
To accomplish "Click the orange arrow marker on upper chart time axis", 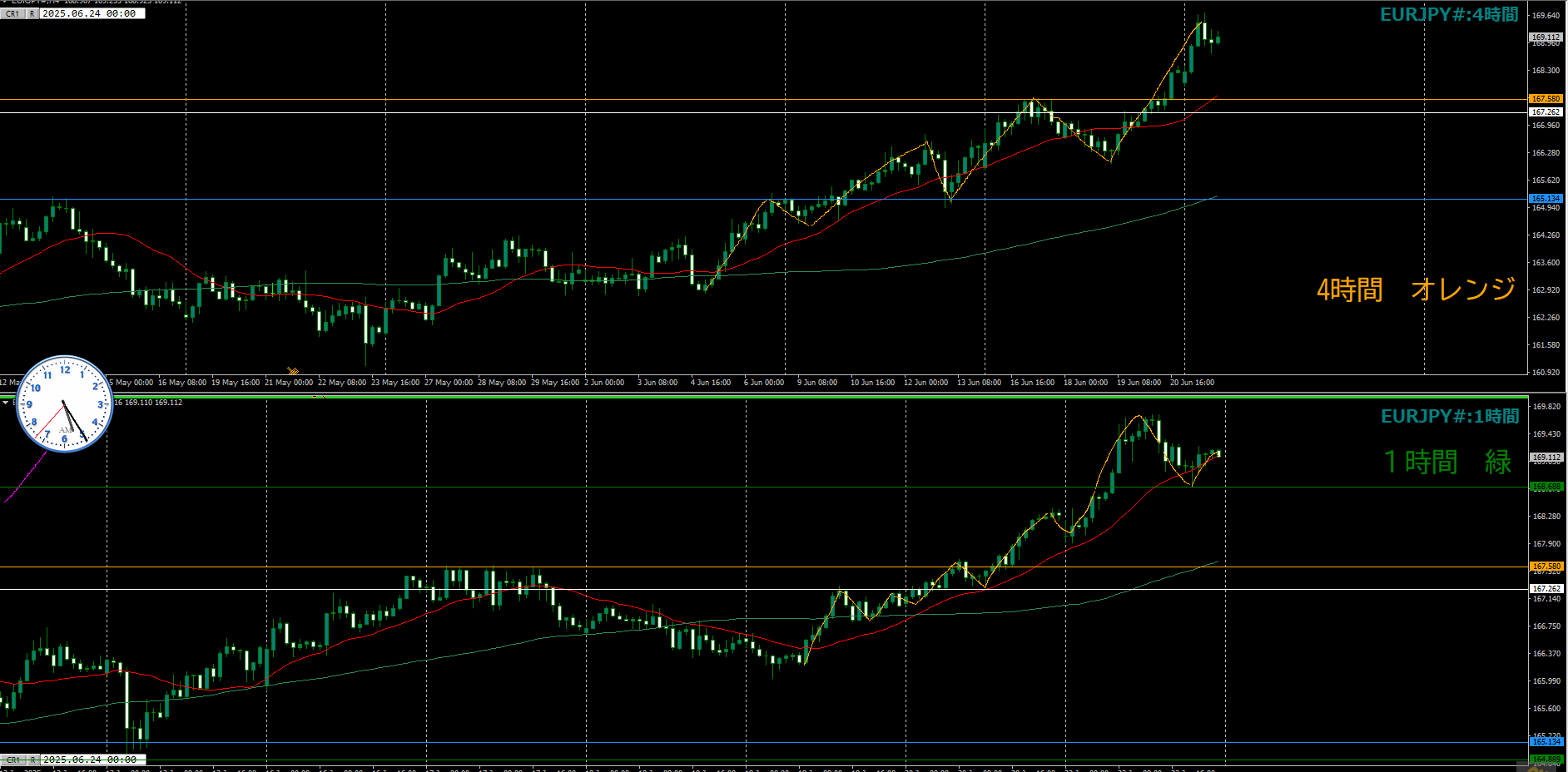I will pos(293,371).
